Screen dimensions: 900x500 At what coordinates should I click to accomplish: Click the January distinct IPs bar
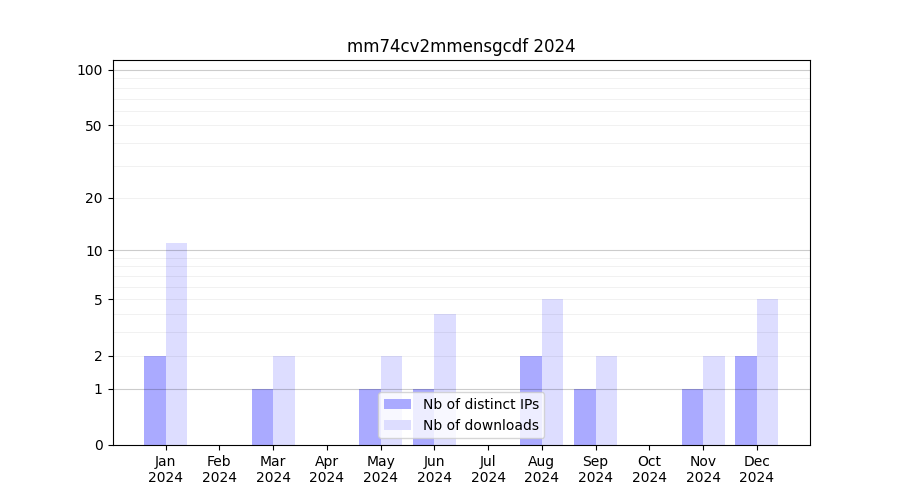(155, 400)
